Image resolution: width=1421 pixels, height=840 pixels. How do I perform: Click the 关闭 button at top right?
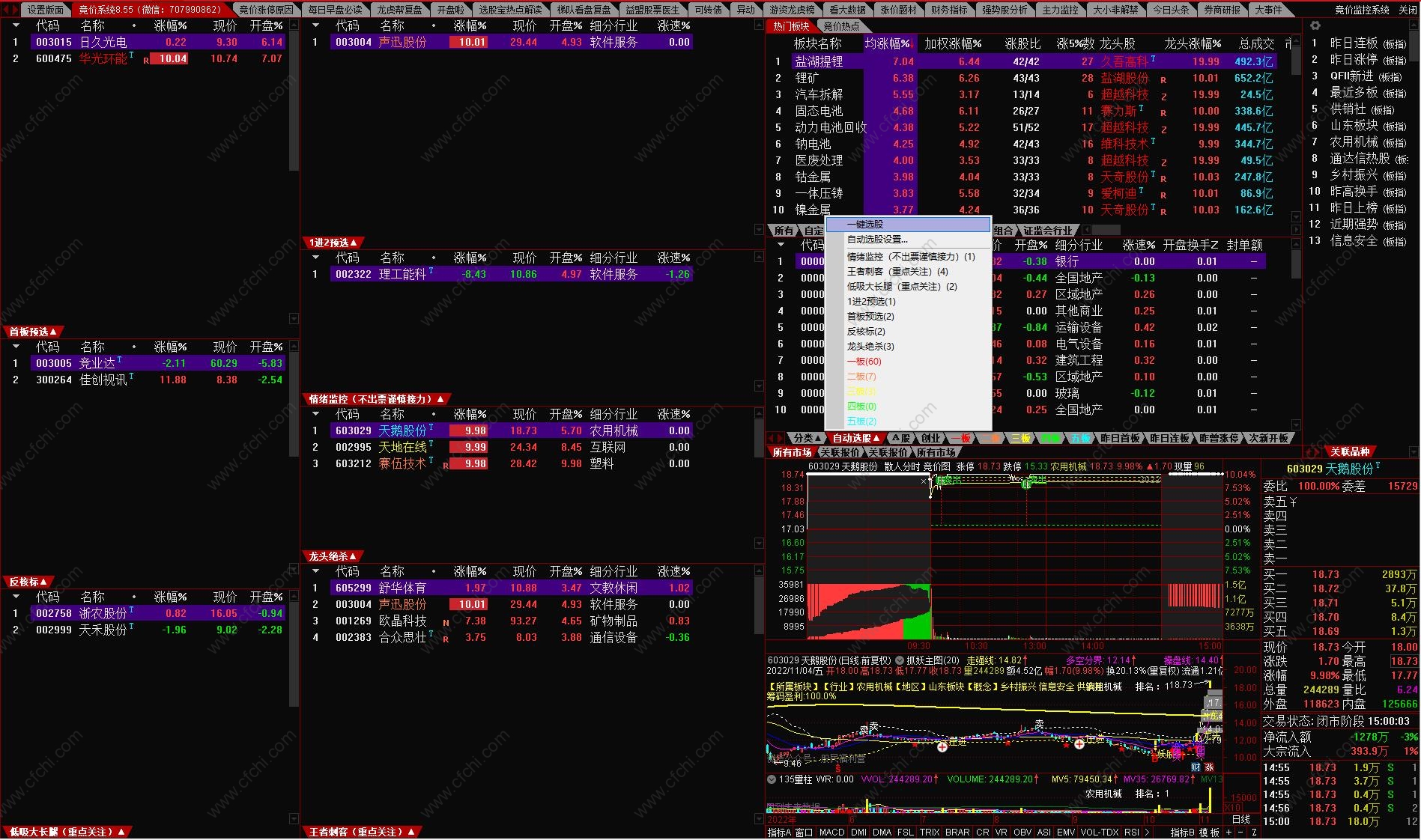pos(1408,10)
